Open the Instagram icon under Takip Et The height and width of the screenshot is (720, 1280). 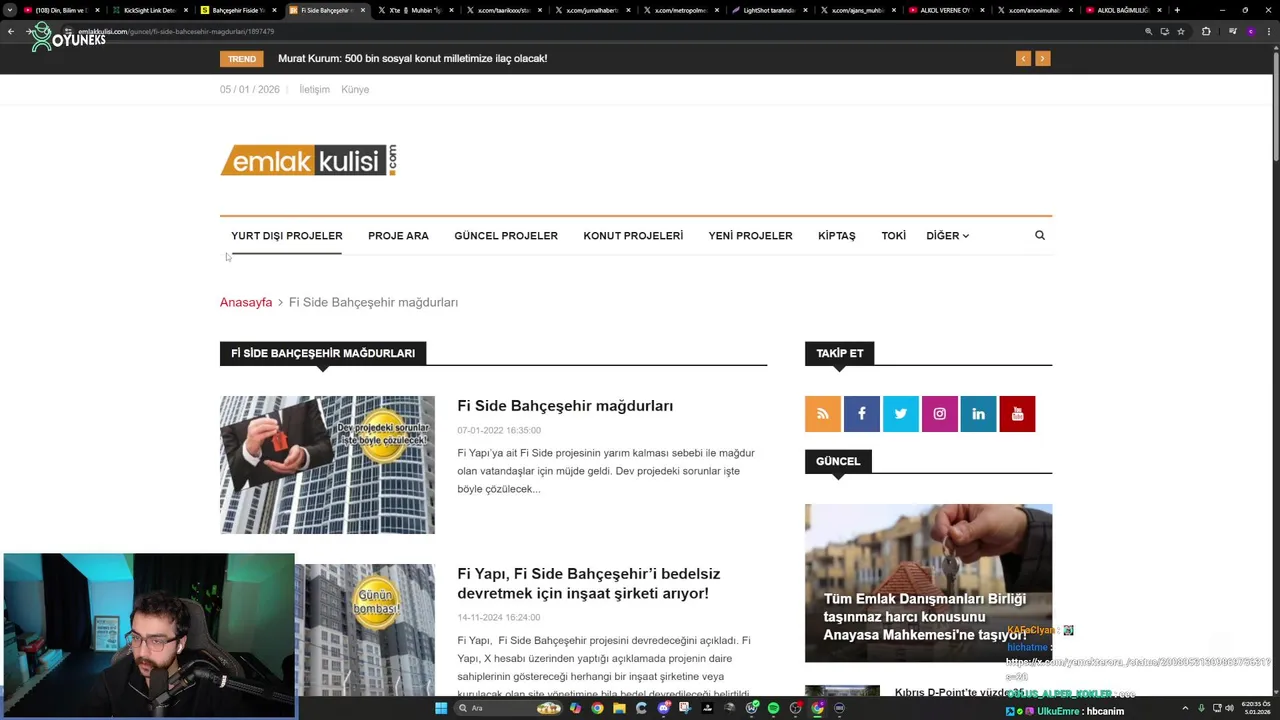(x=939, y=414)
